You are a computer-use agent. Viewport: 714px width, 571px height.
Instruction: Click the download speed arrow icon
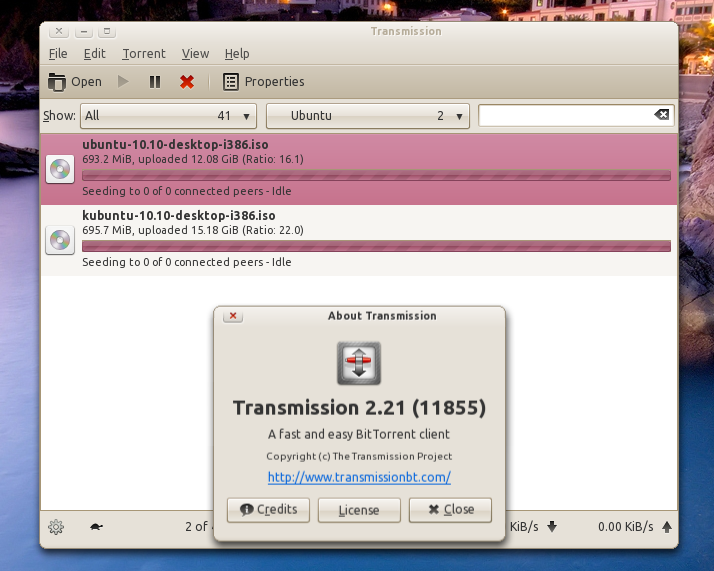coord(552,527)
